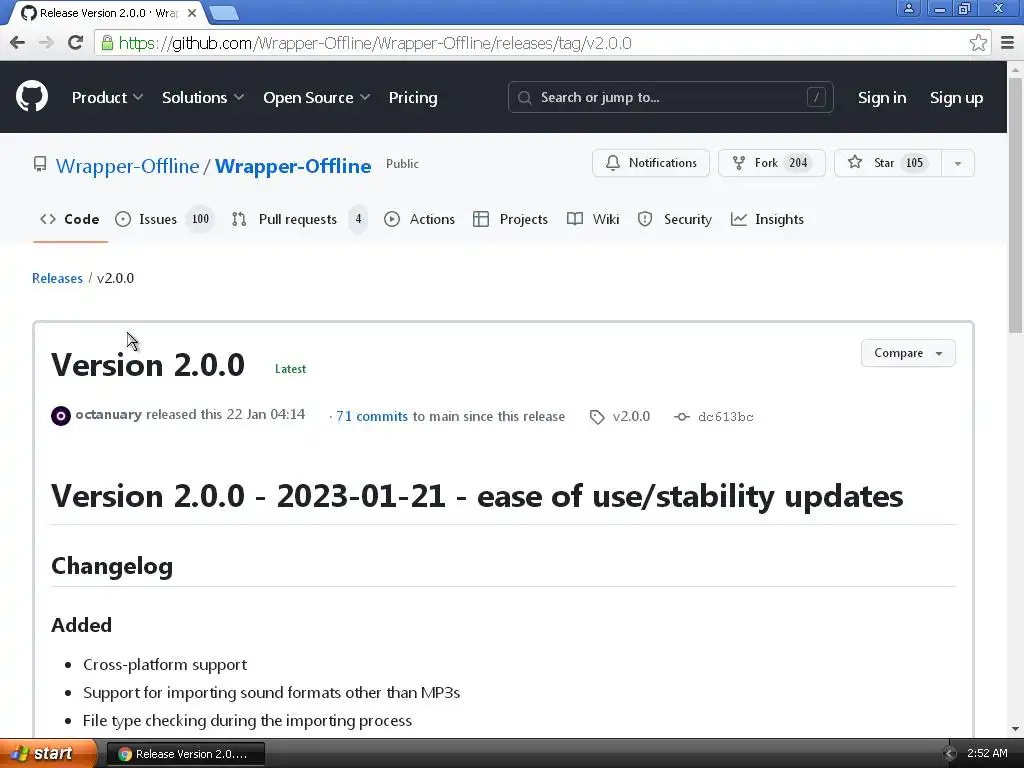Expand the Solutions menu
The image size is (1024, 768).
click(202, 97)
